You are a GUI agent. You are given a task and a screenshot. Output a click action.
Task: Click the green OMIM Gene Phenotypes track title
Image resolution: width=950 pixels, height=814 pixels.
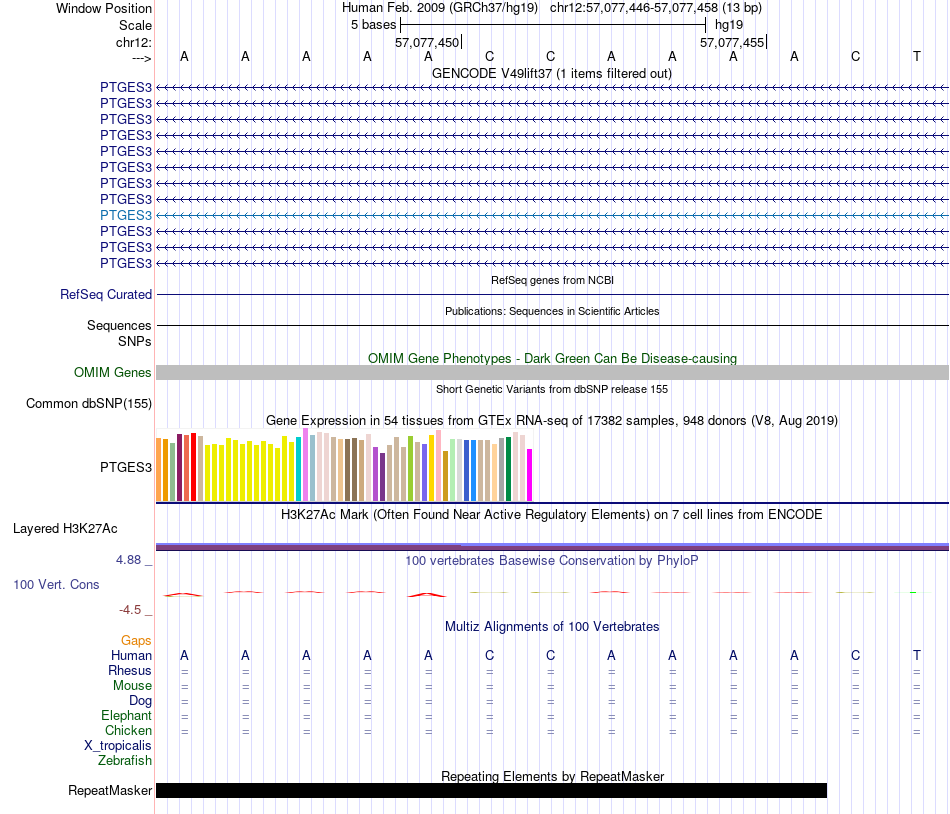[x=552, y=359]
